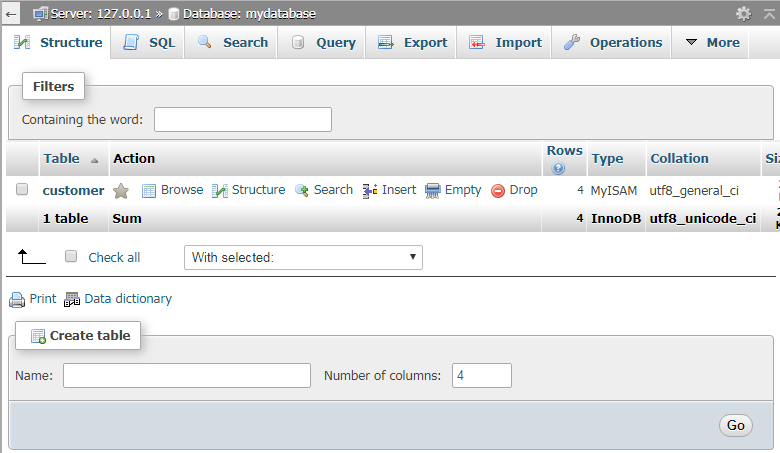Click the Operations wrench icon
Image resolution: width=780 pixels, height=453 pixels.
572,42
